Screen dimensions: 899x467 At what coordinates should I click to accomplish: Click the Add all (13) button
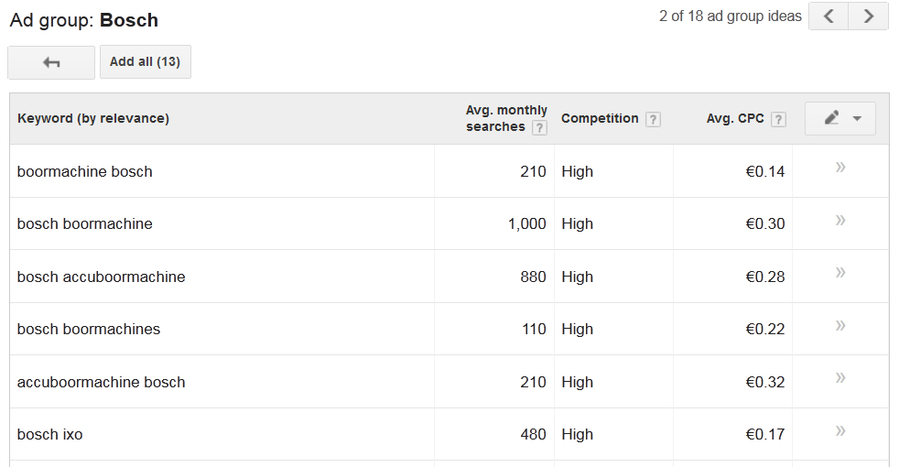point(145,62)
